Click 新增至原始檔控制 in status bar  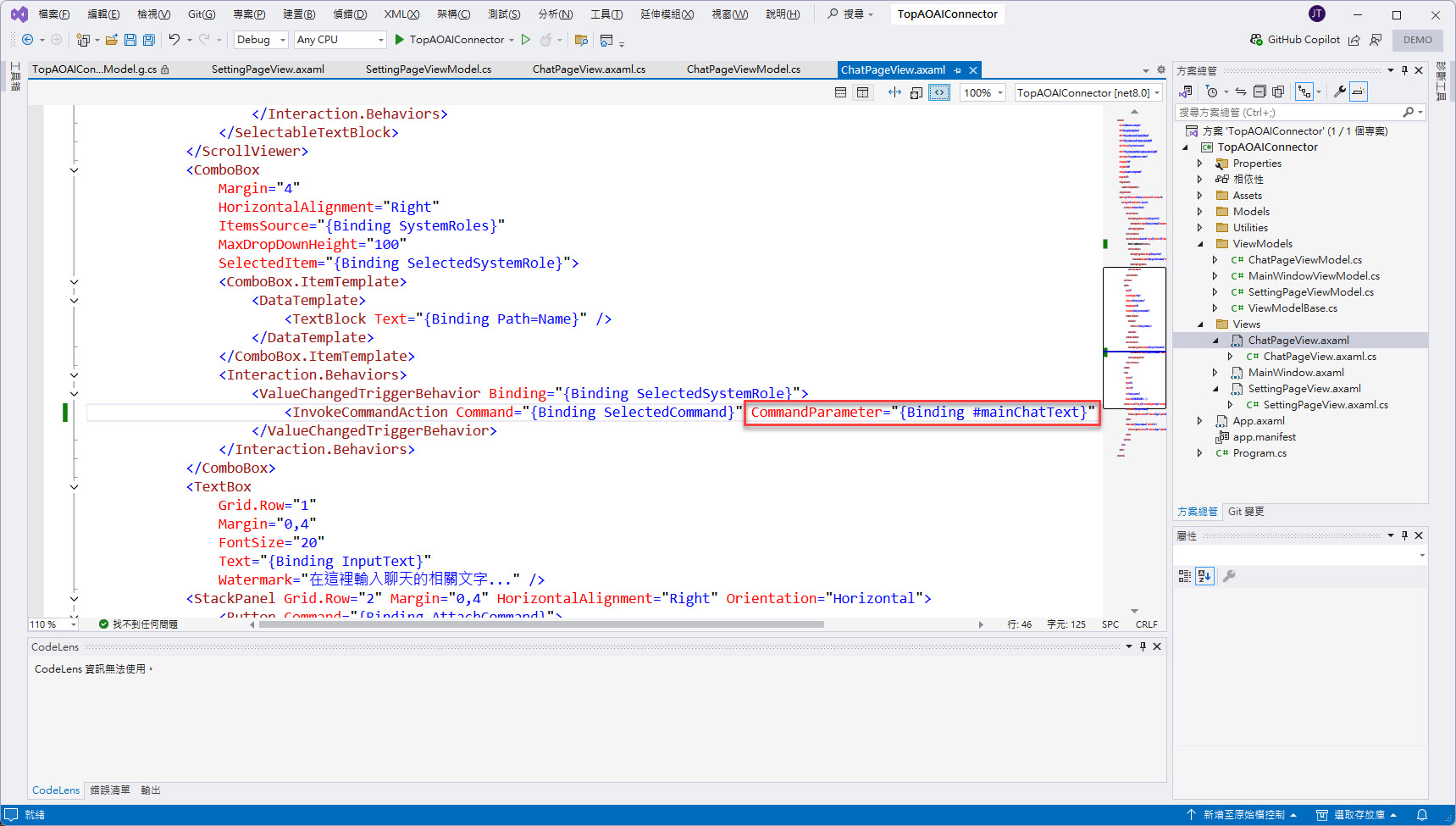[x=1242, y=815]
